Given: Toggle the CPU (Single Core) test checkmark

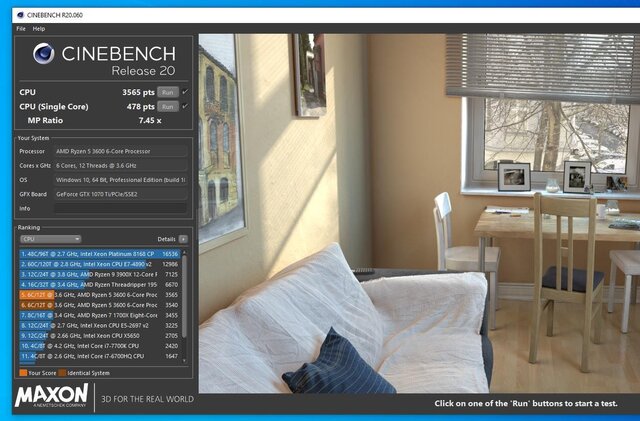Looking at the screenshot, I should pyautogui.click(x=185, y=106).
